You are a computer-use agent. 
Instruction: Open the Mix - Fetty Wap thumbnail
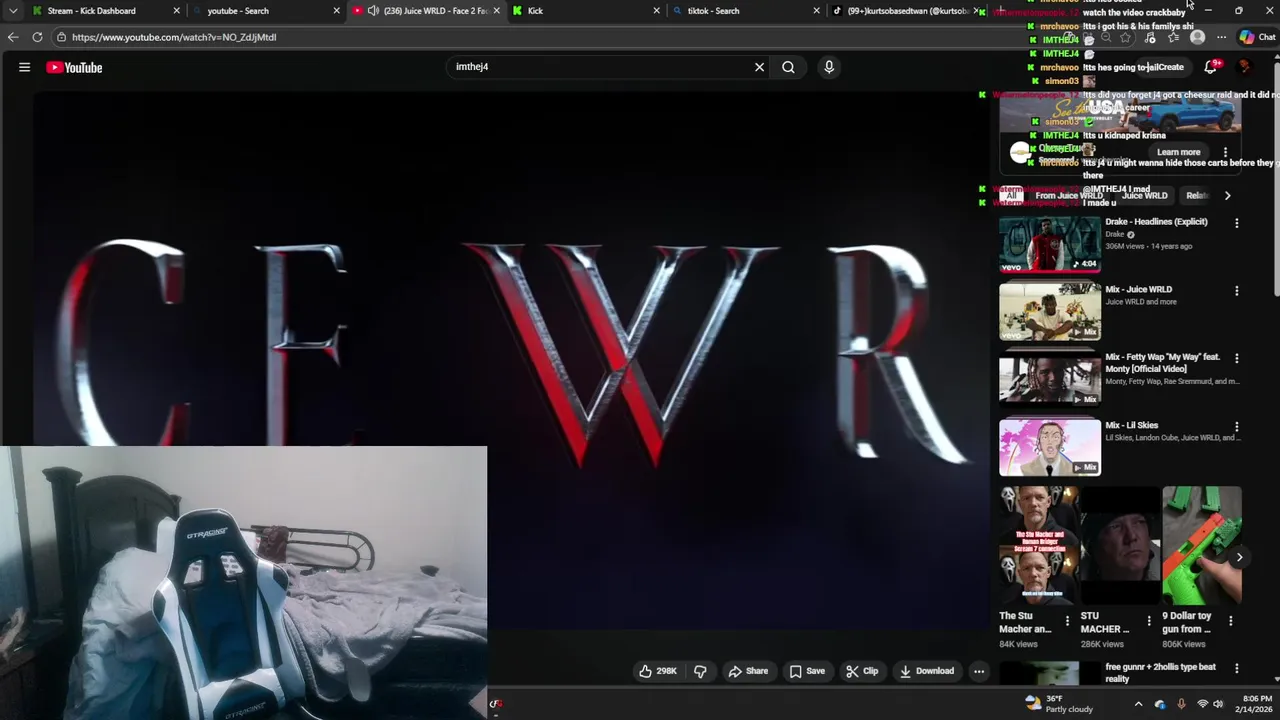point(1050,379)
